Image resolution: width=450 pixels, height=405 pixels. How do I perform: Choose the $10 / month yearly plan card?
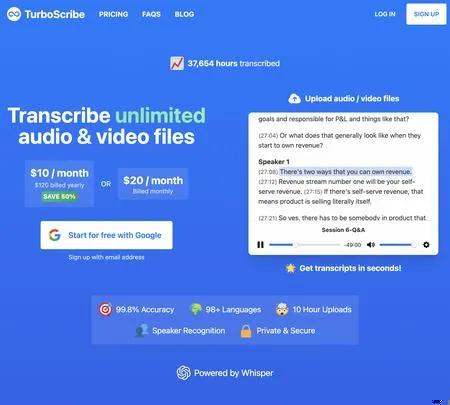click(x=59, y=184)
